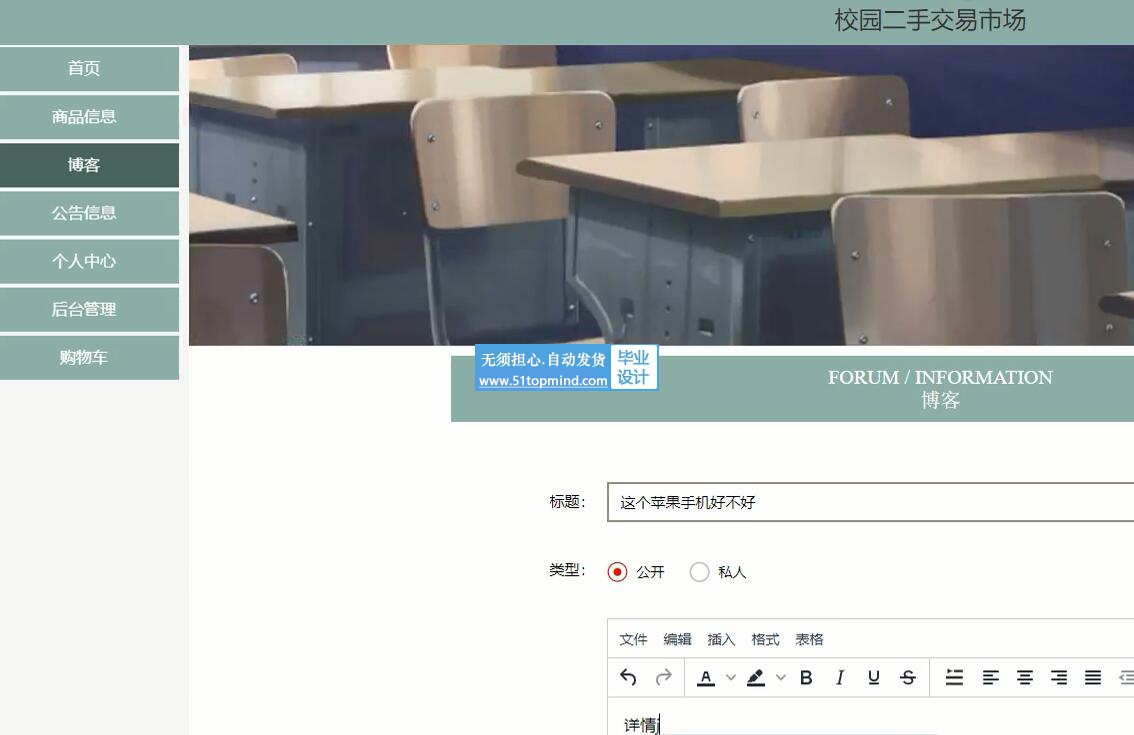The height and width of the screenshot is (735, 1134).
Task: Open the 文件 menu in editor
Action: click(x=633, y=640)
